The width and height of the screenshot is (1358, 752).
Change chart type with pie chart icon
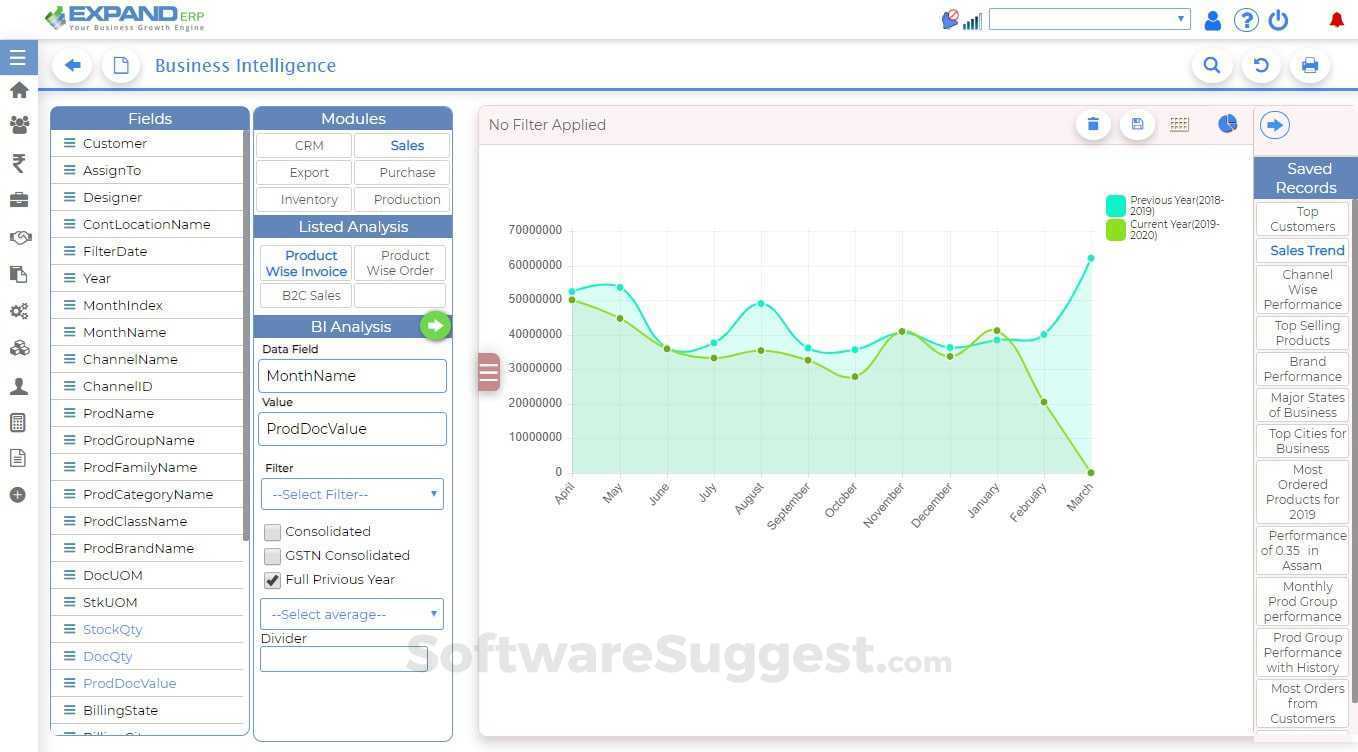coord(1227,124)
